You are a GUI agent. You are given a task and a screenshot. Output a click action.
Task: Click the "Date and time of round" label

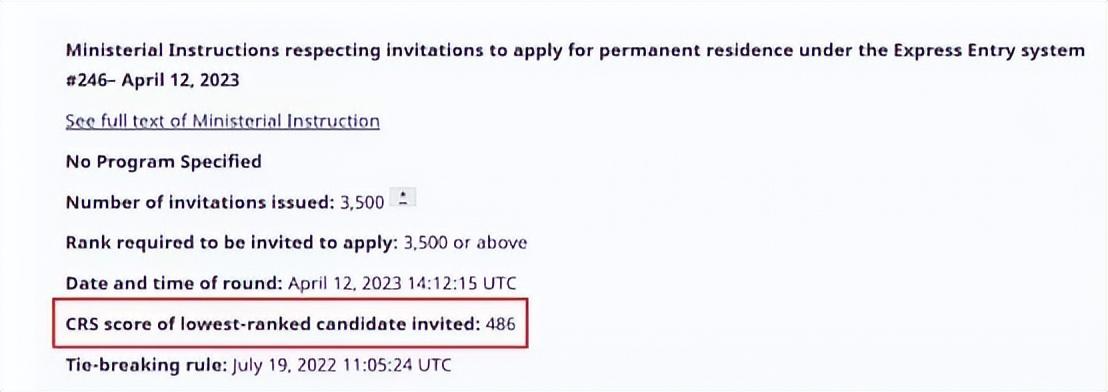(174, 284)
